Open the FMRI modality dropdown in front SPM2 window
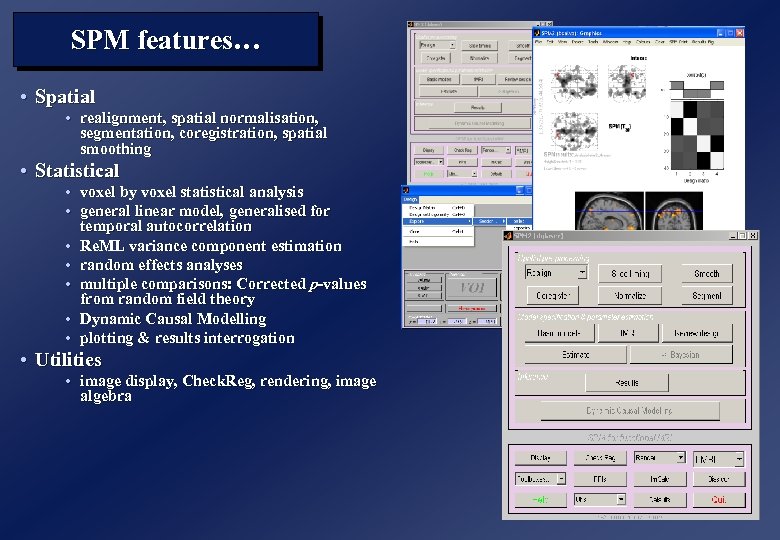Screen dimensions: 780x540 719,459
